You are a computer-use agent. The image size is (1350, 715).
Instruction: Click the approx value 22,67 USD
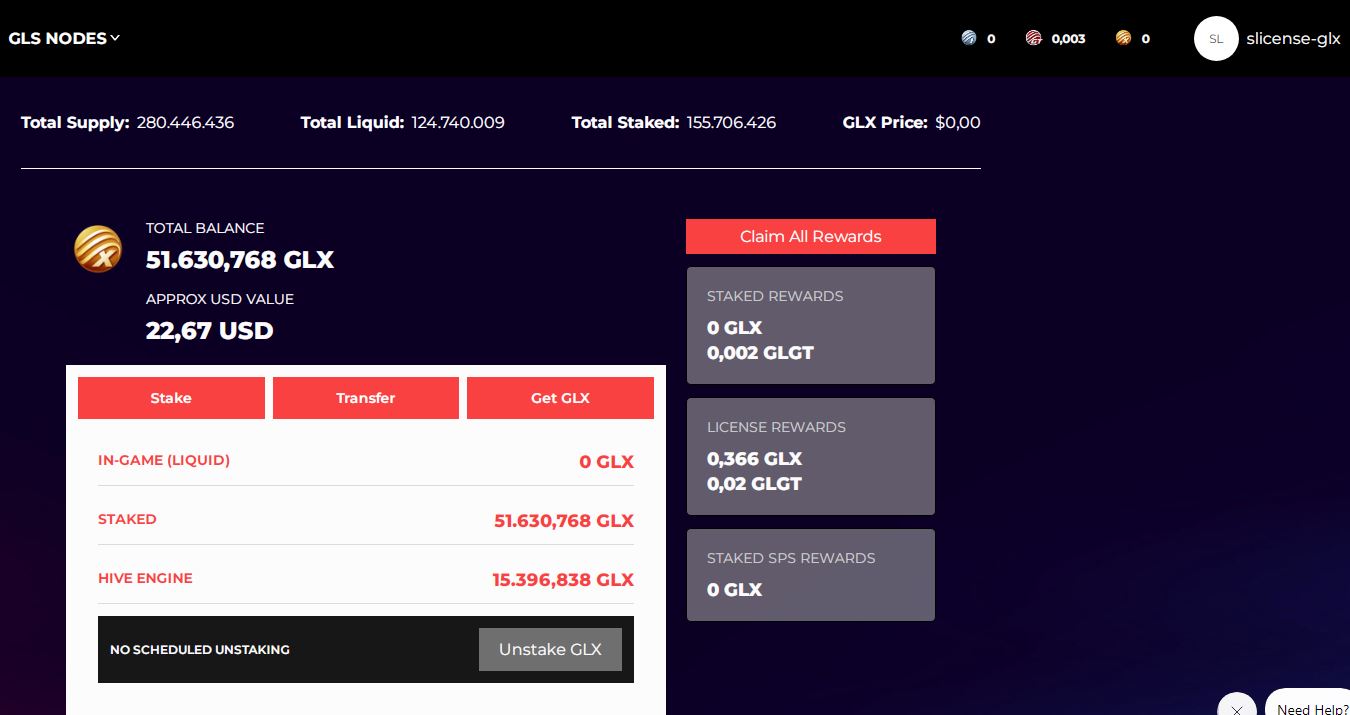pos(210,331)
